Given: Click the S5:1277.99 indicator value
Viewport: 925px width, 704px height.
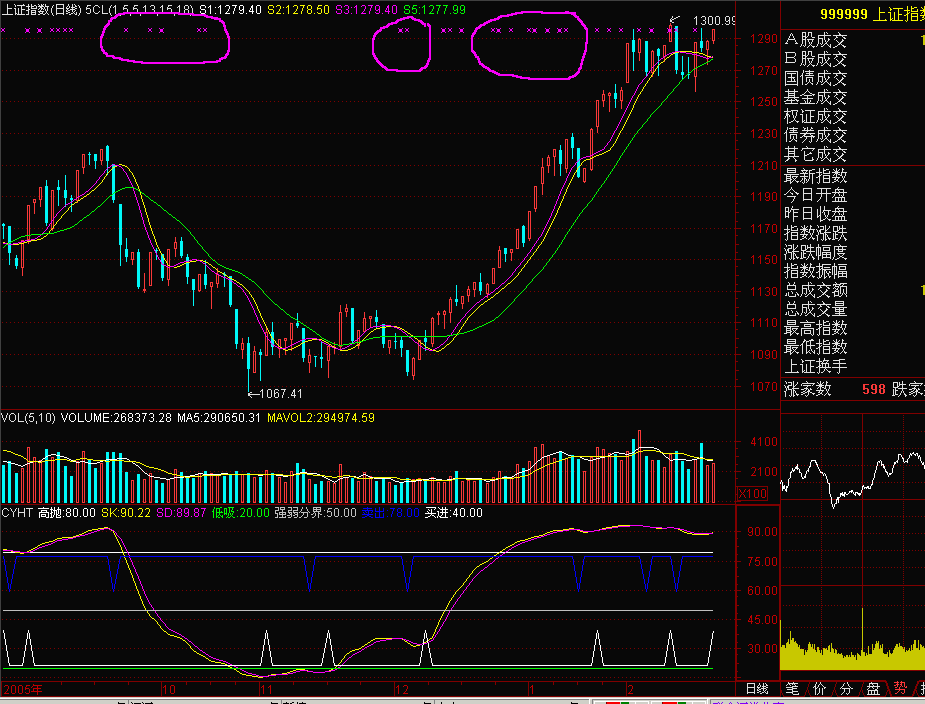Looking at the screenshot, I should tap(434, 10).
